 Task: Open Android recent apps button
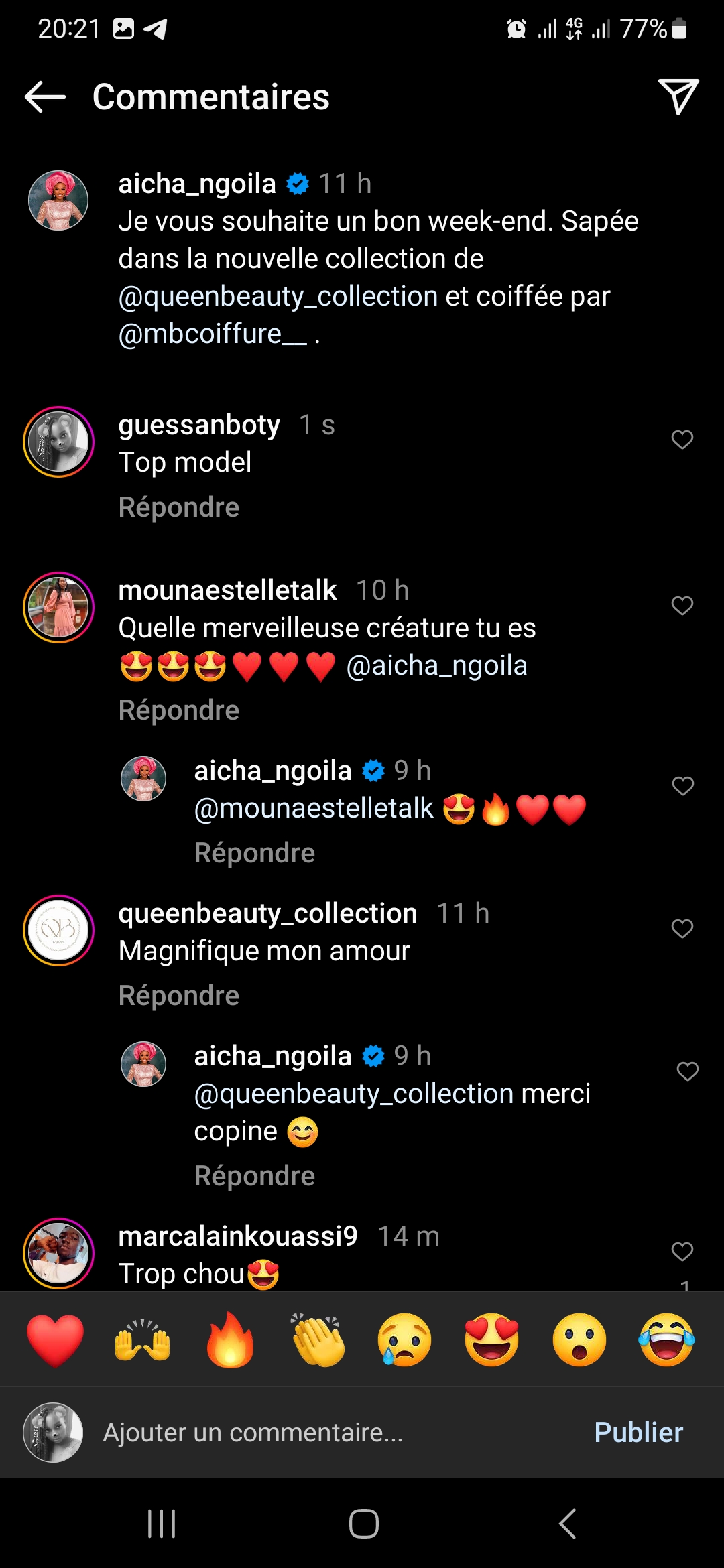pos(162,1524)
